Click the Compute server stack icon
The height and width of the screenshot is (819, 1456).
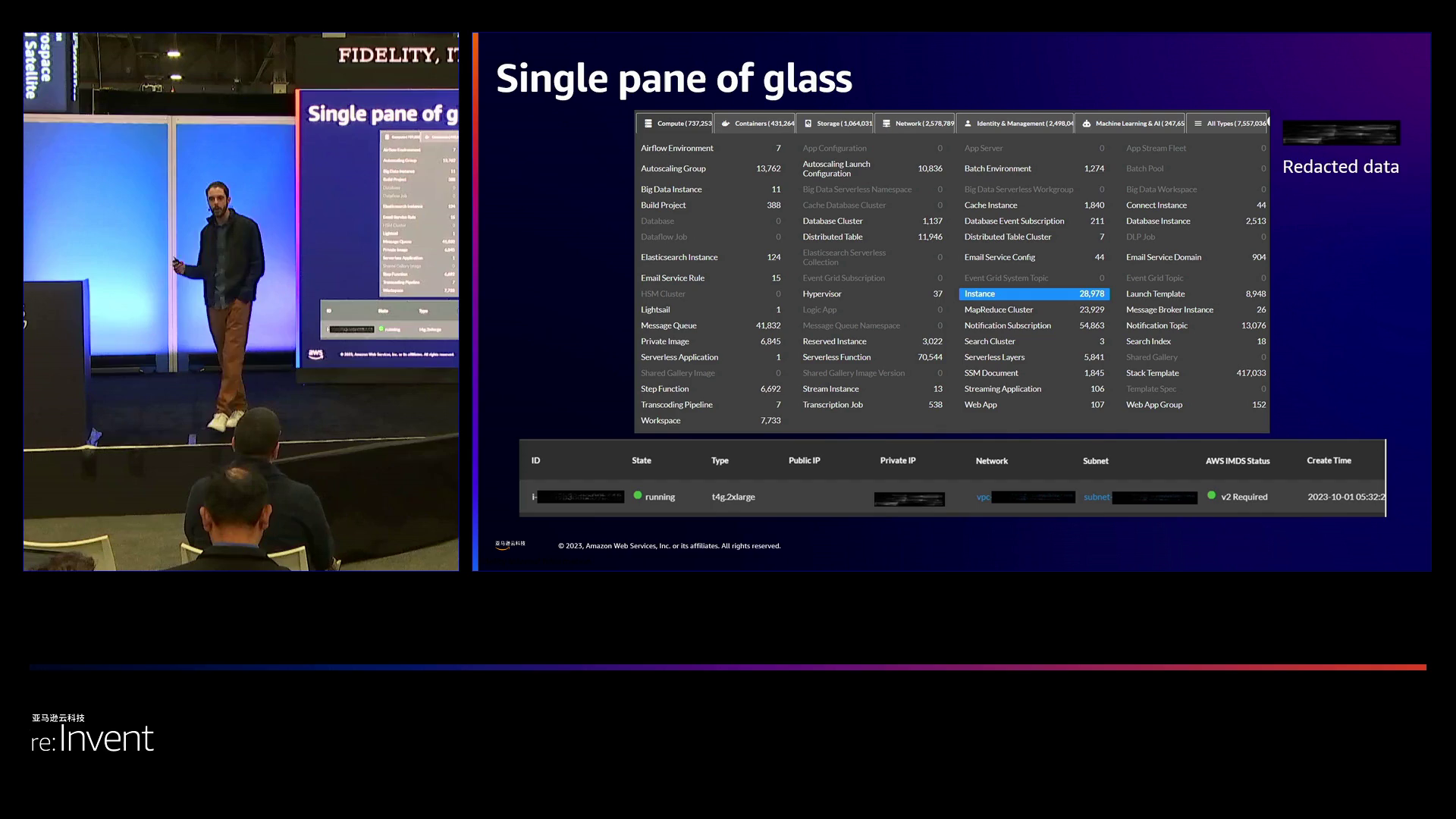pyautogui.click(x=648, y=124)
